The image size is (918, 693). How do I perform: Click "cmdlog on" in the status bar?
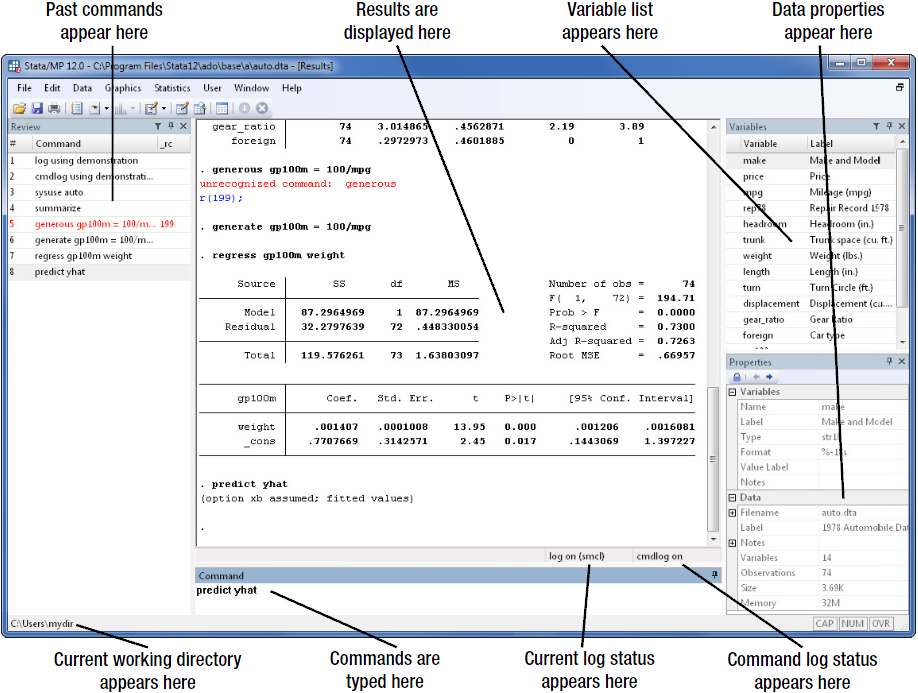click(659, 556)
